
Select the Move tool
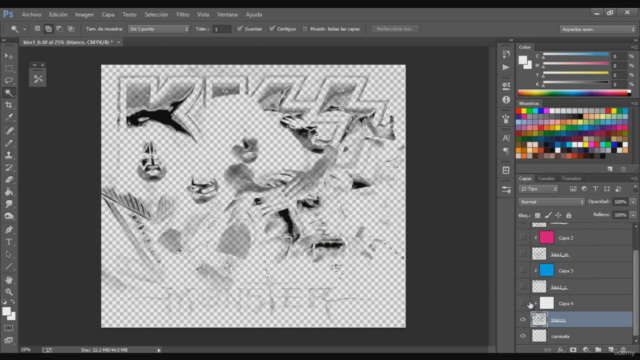[x=9, y=56]
